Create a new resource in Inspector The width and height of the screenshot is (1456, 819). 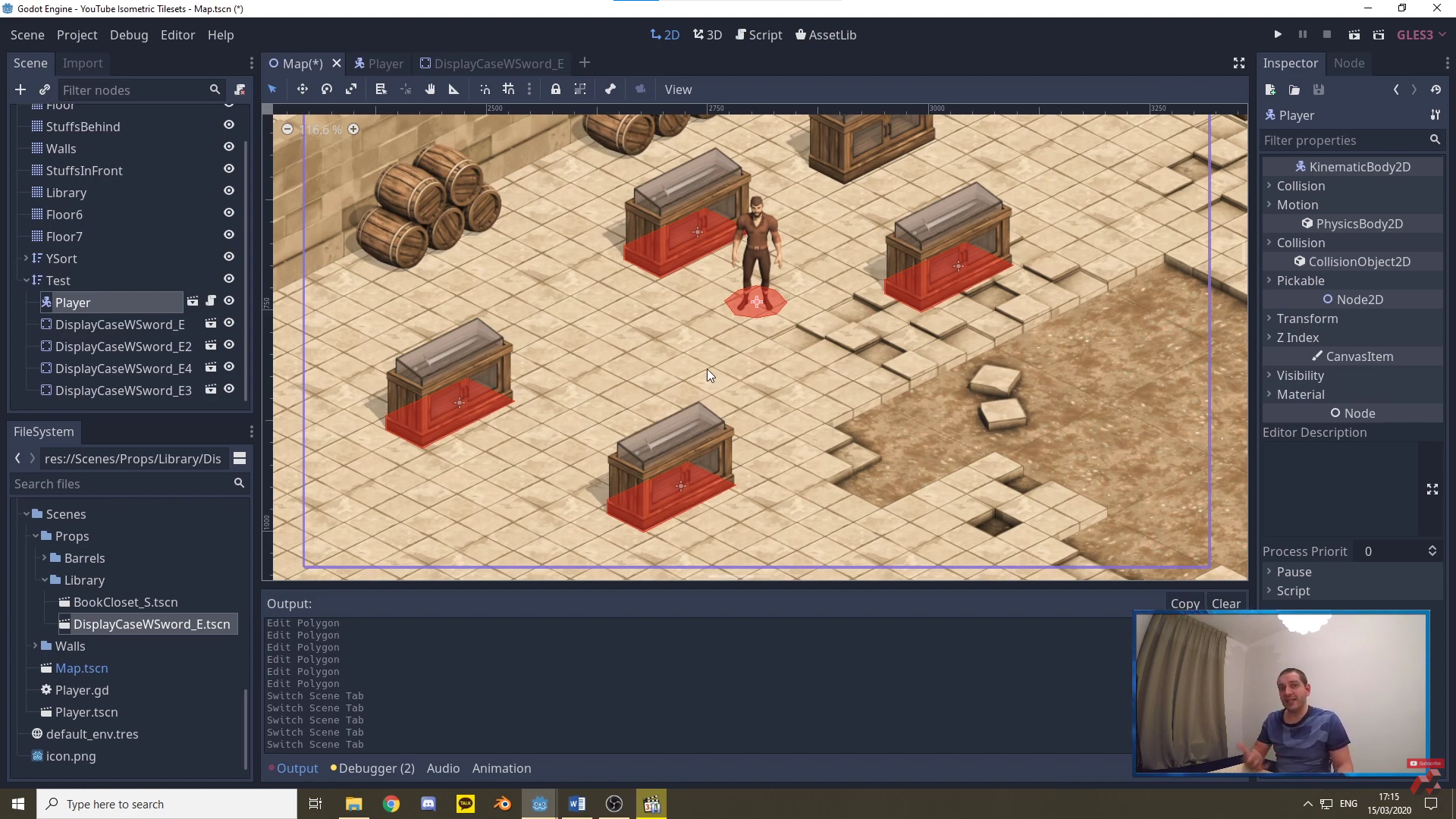[x=1270, y=90]
